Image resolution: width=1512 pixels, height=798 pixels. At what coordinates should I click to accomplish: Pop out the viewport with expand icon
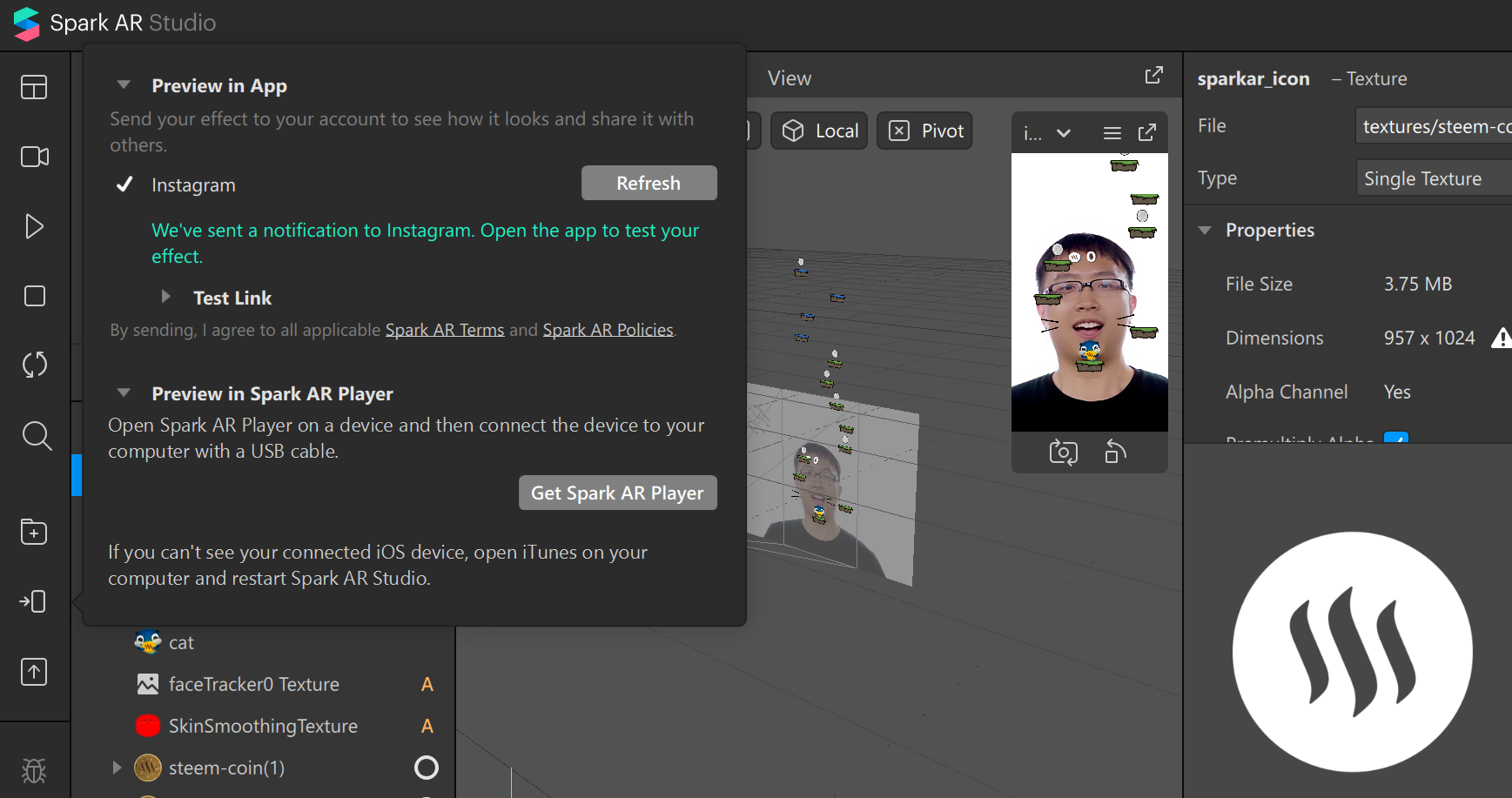coord(1153,76)
